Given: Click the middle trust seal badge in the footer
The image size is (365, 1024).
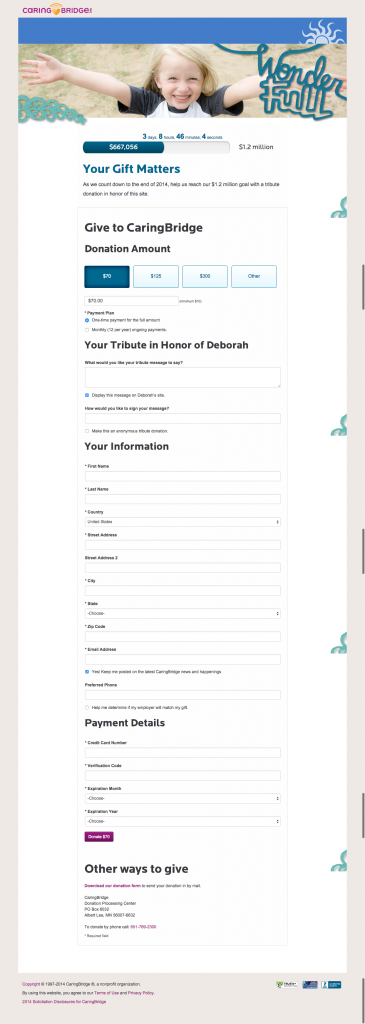Looking at the screenshot, I should pos(309,984).
